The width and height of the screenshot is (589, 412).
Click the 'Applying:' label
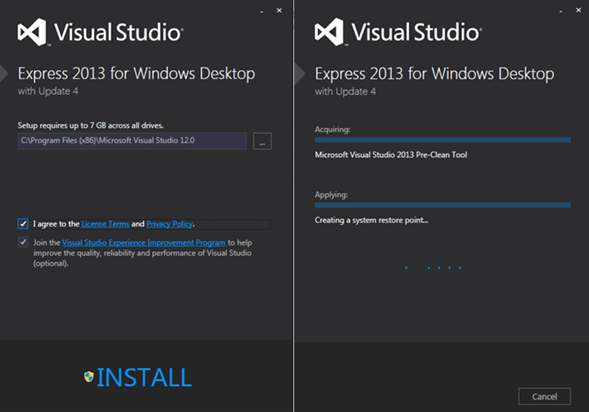(x=331, y=195)
